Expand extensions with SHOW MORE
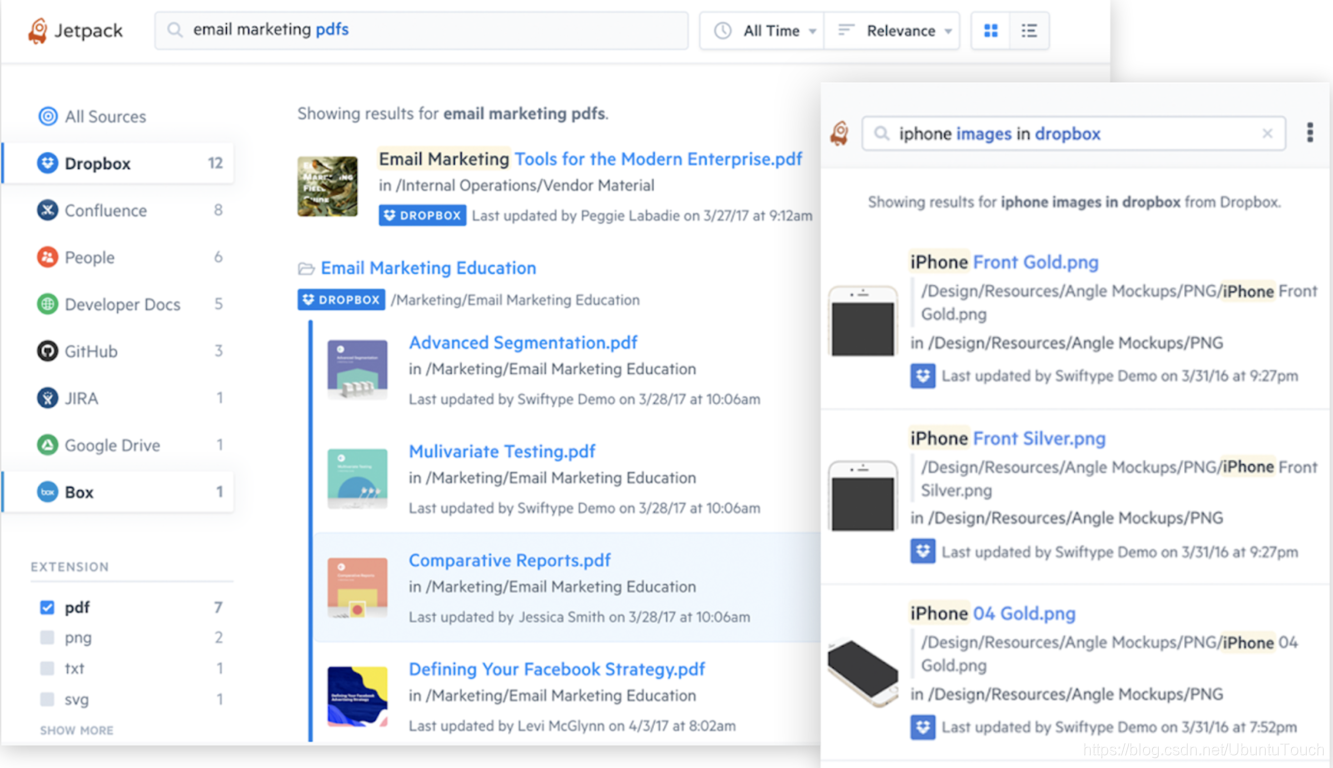Screen dimensions: 1333x768 [76, 730]
